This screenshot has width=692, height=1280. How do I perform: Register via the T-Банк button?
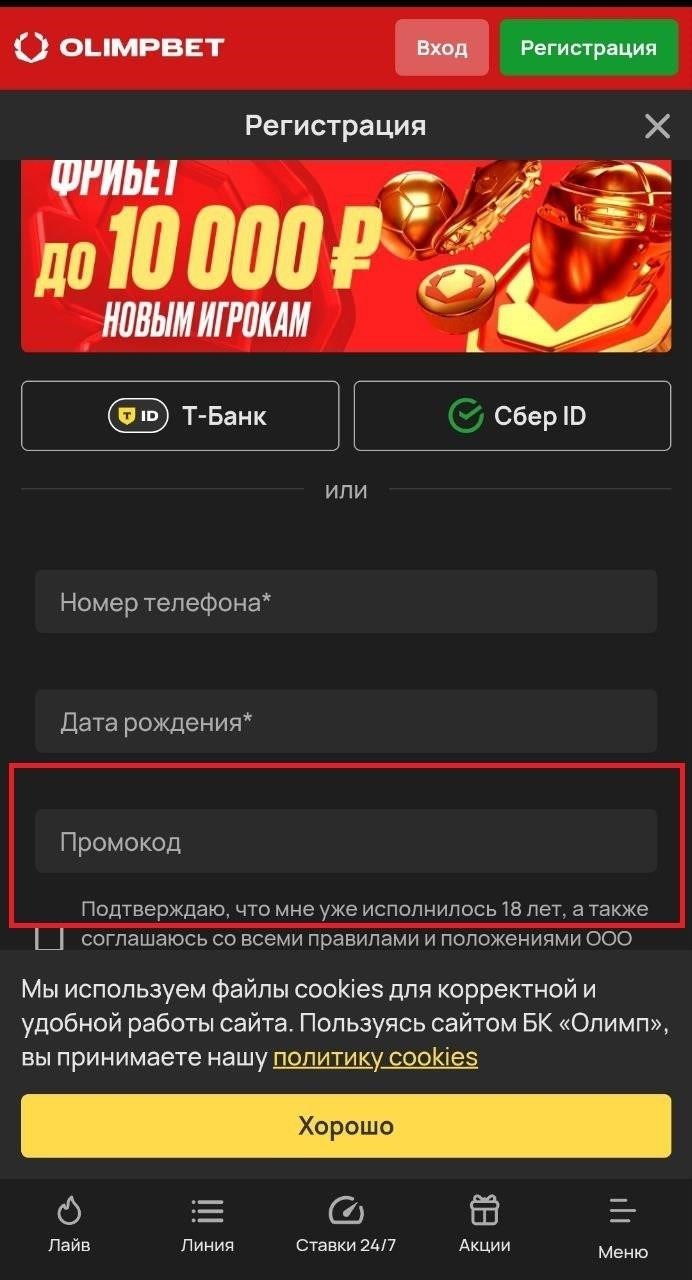[180, 416]
